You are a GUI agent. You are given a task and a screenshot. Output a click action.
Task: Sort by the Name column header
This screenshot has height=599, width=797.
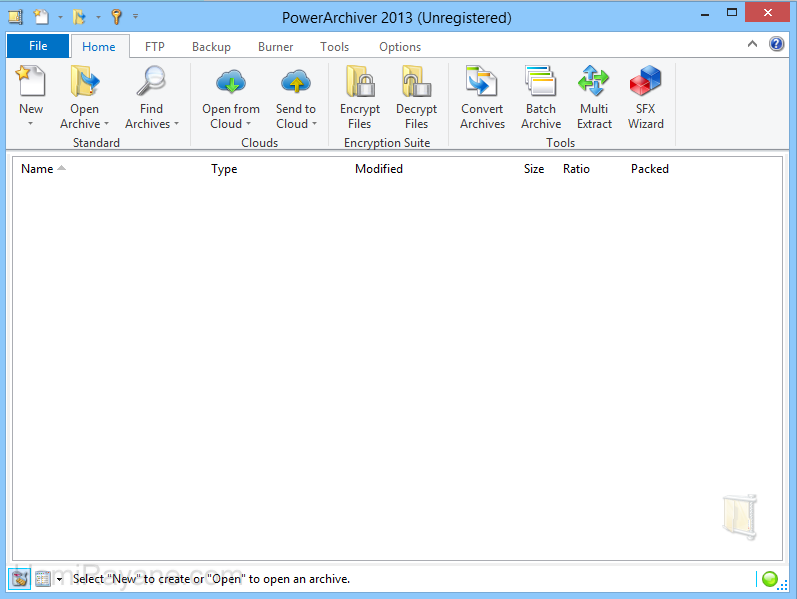[37, 169]
